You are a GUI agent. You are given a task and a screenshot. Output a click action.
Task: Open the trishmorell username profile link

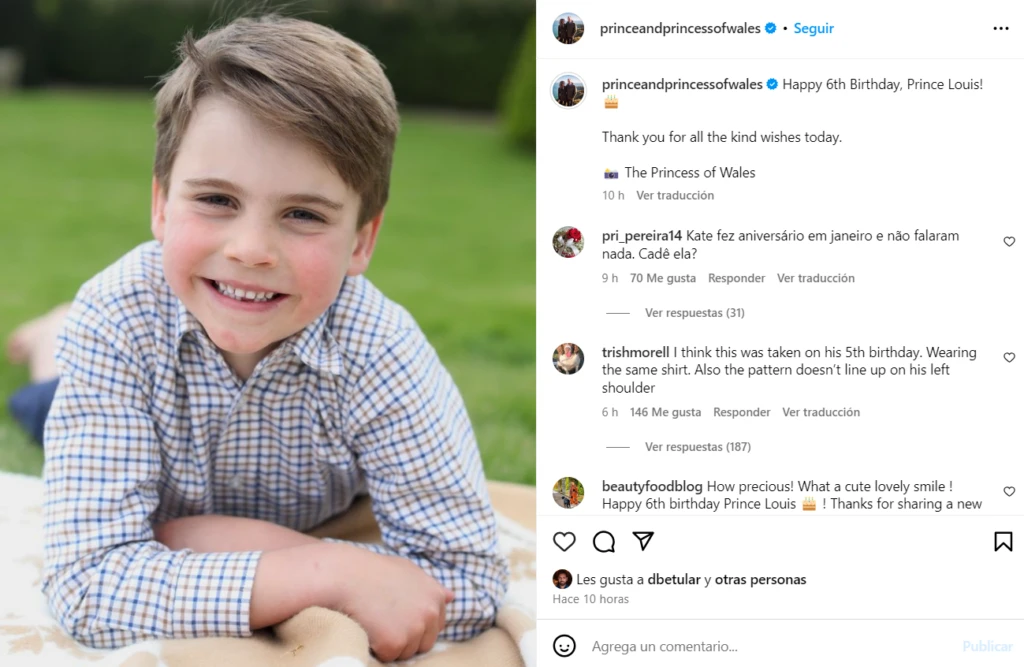pyautogui.click(x=635, y=353)
